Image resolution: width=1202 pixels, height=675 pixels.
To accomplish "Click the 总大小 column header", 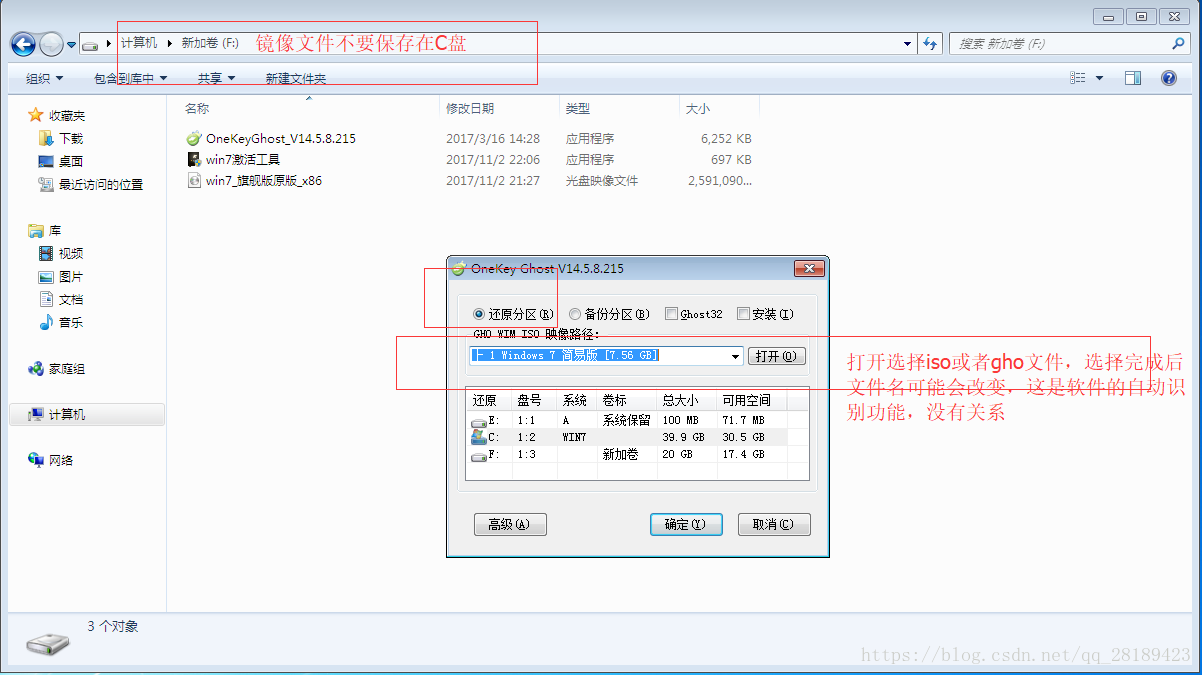I will point(687,400).
